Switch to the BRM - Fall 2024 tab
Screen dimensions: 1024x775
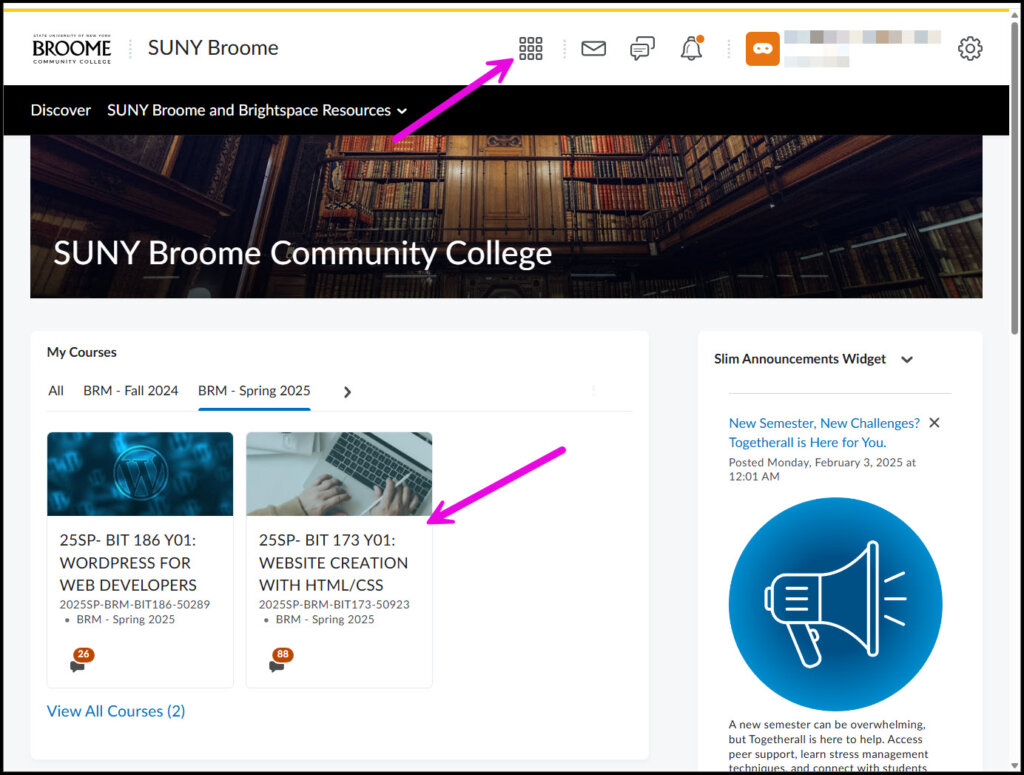131,390
